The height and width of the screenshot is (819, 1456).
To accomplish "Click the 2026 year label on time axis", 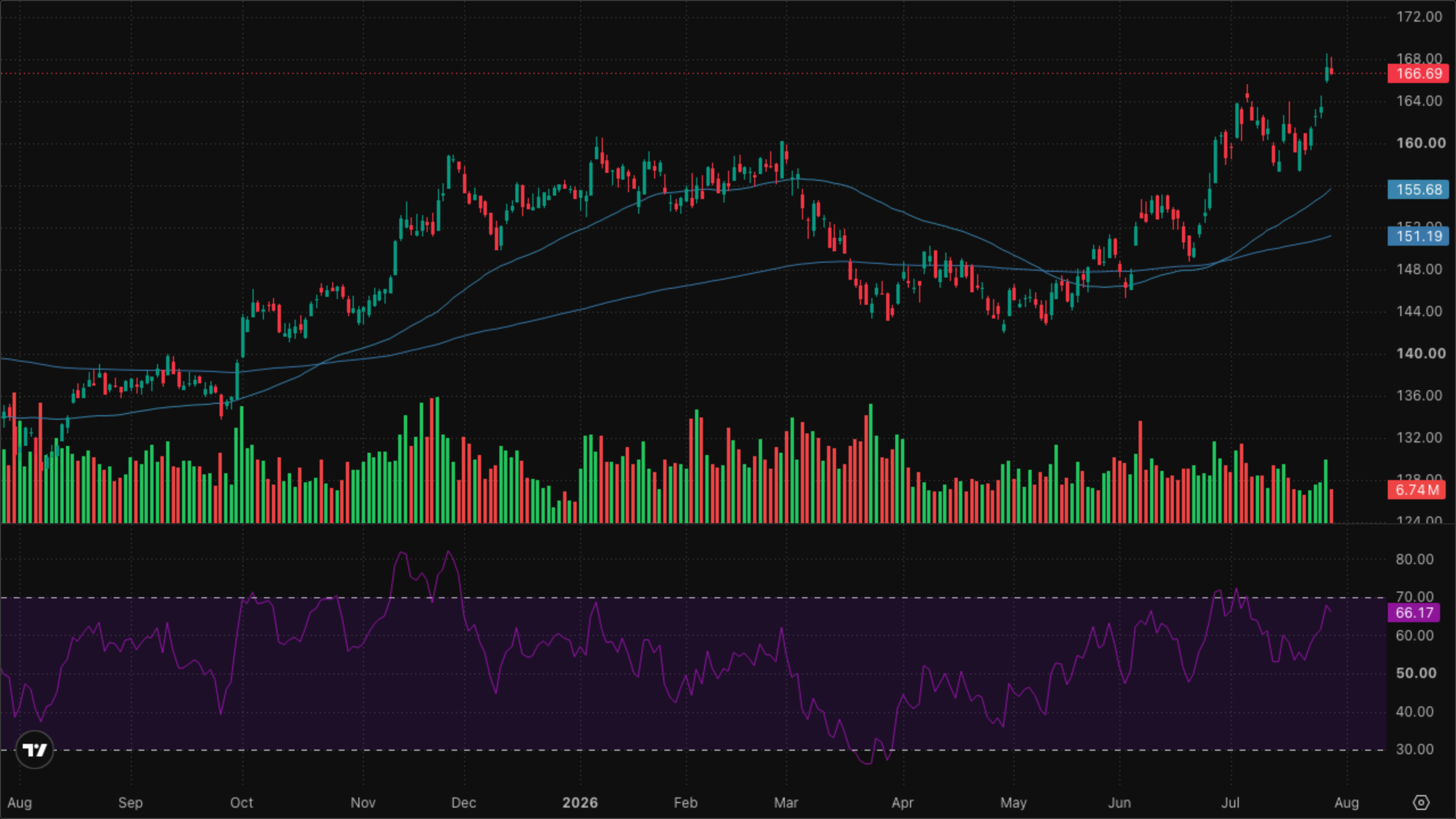I will [580, 803].
